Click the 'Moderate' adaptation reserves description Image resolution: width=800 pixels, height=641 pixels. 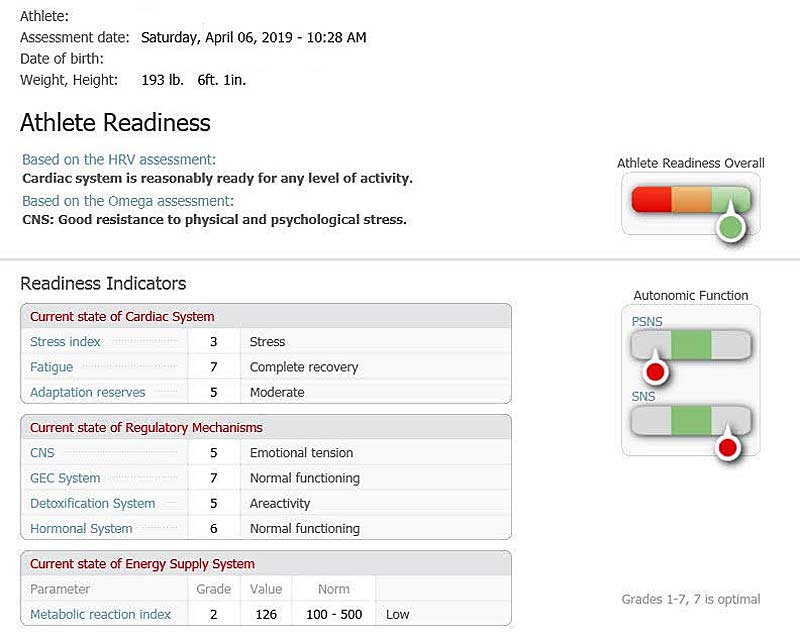click(277, 392)
